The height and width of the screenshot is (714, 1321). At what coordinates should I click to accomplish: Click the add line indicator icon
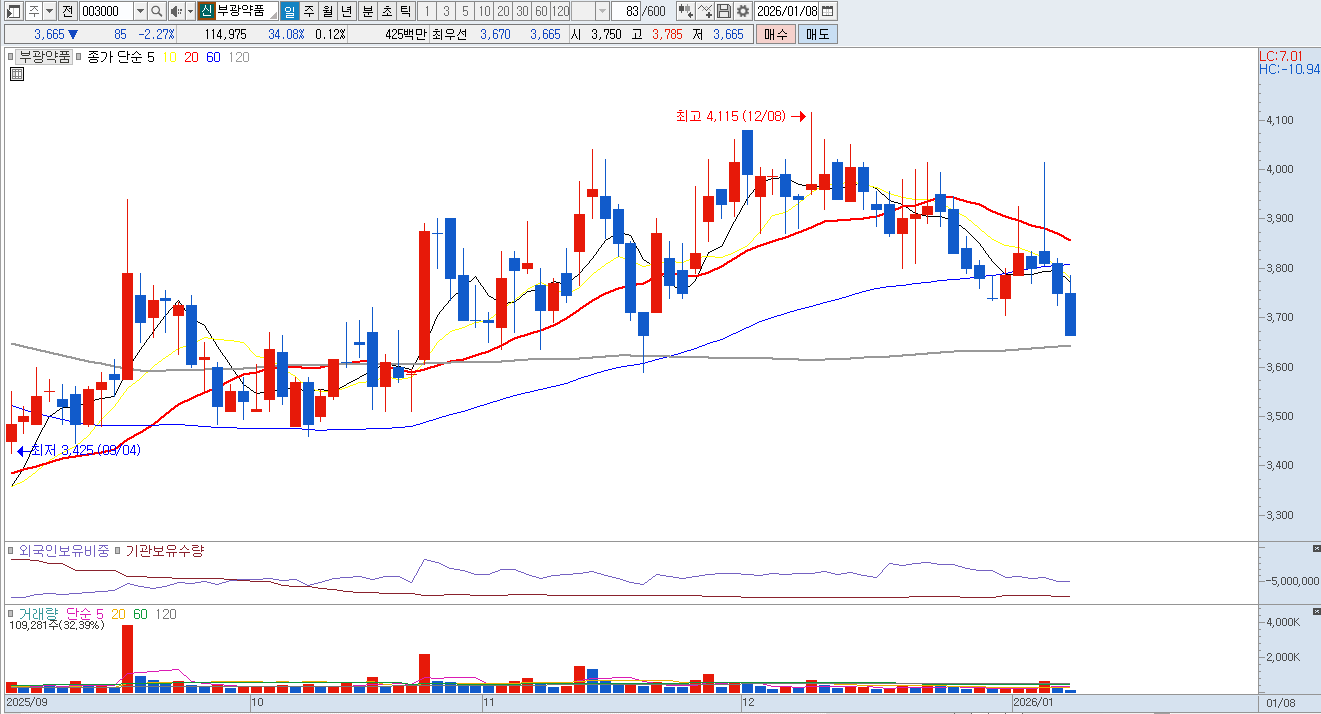click(x=705, y=11)
